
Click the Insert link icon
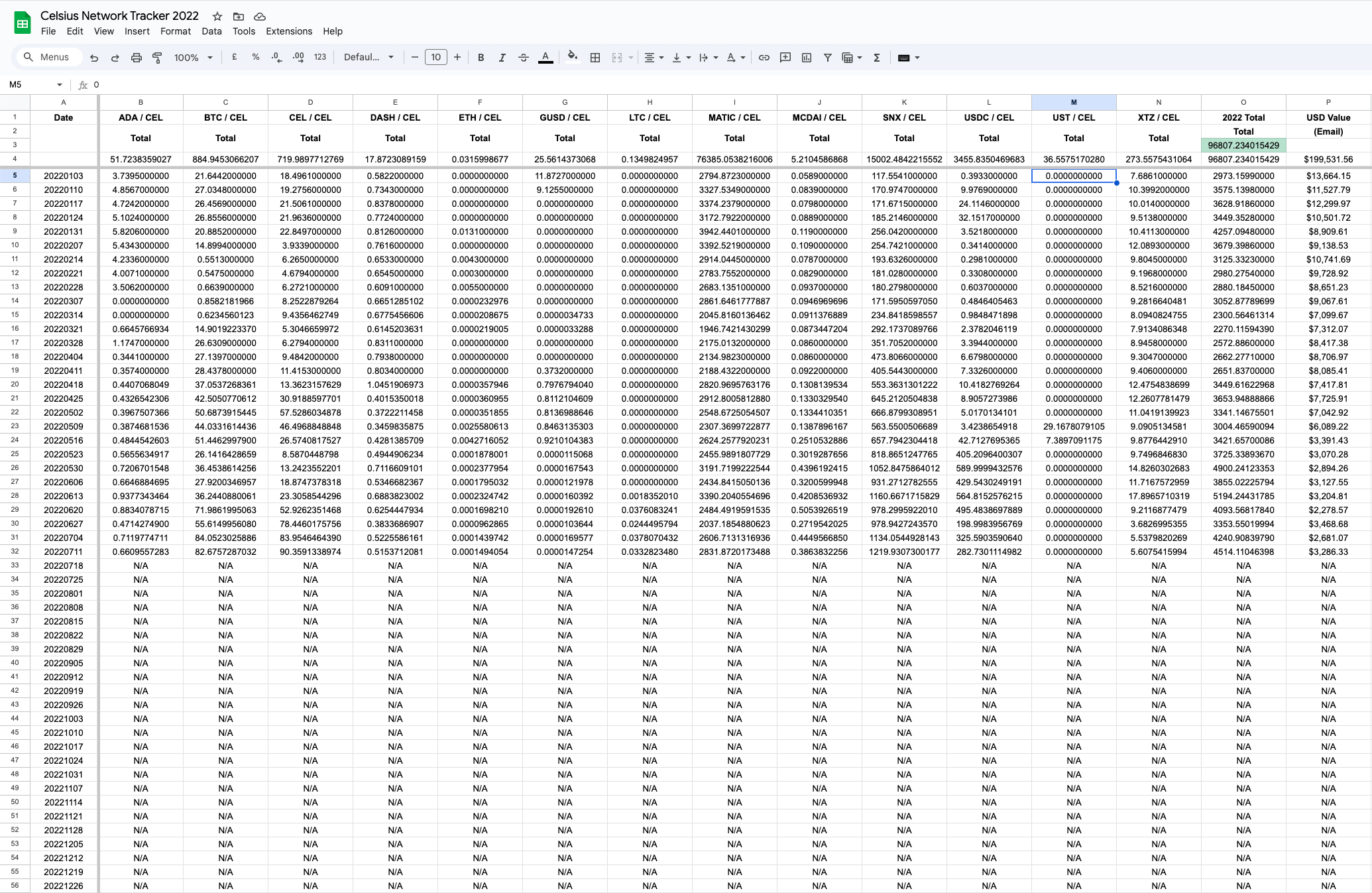click(x=764, y=58)
